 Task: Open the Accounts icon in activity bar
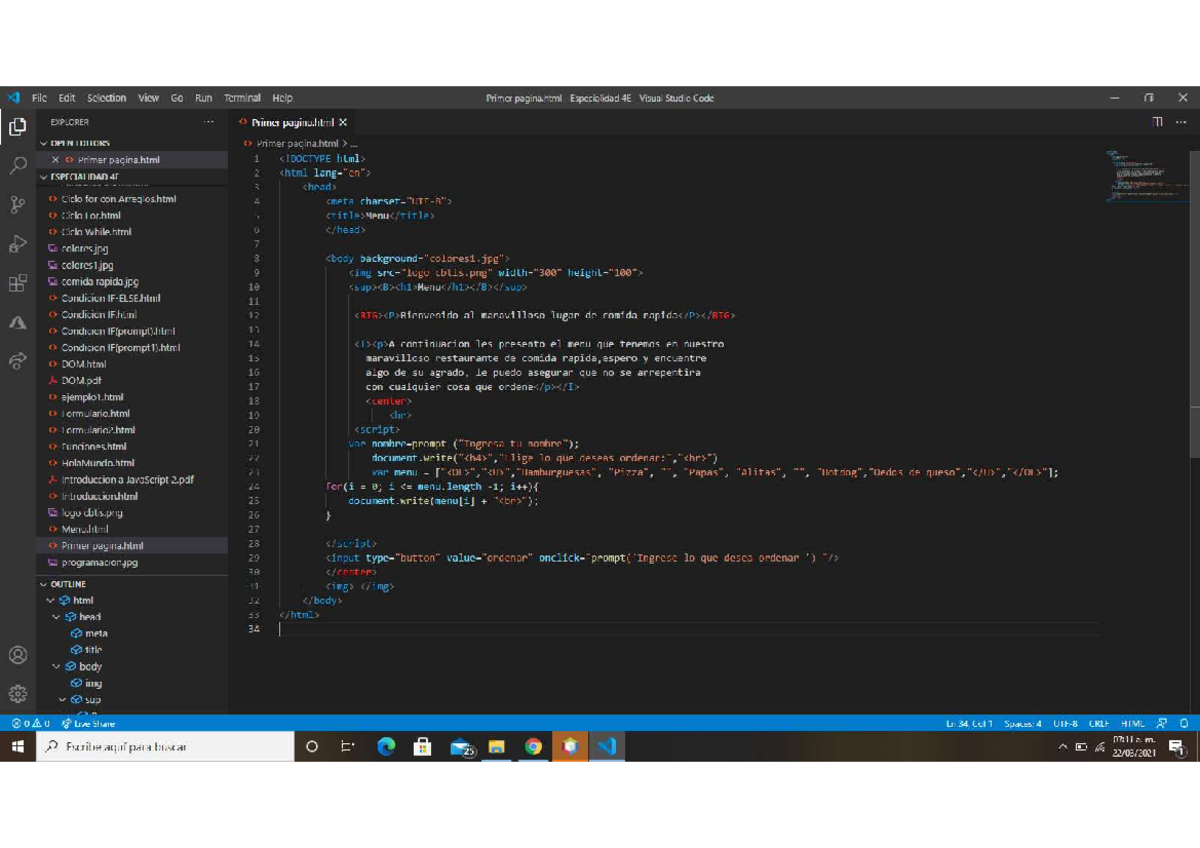click(17, 656)
